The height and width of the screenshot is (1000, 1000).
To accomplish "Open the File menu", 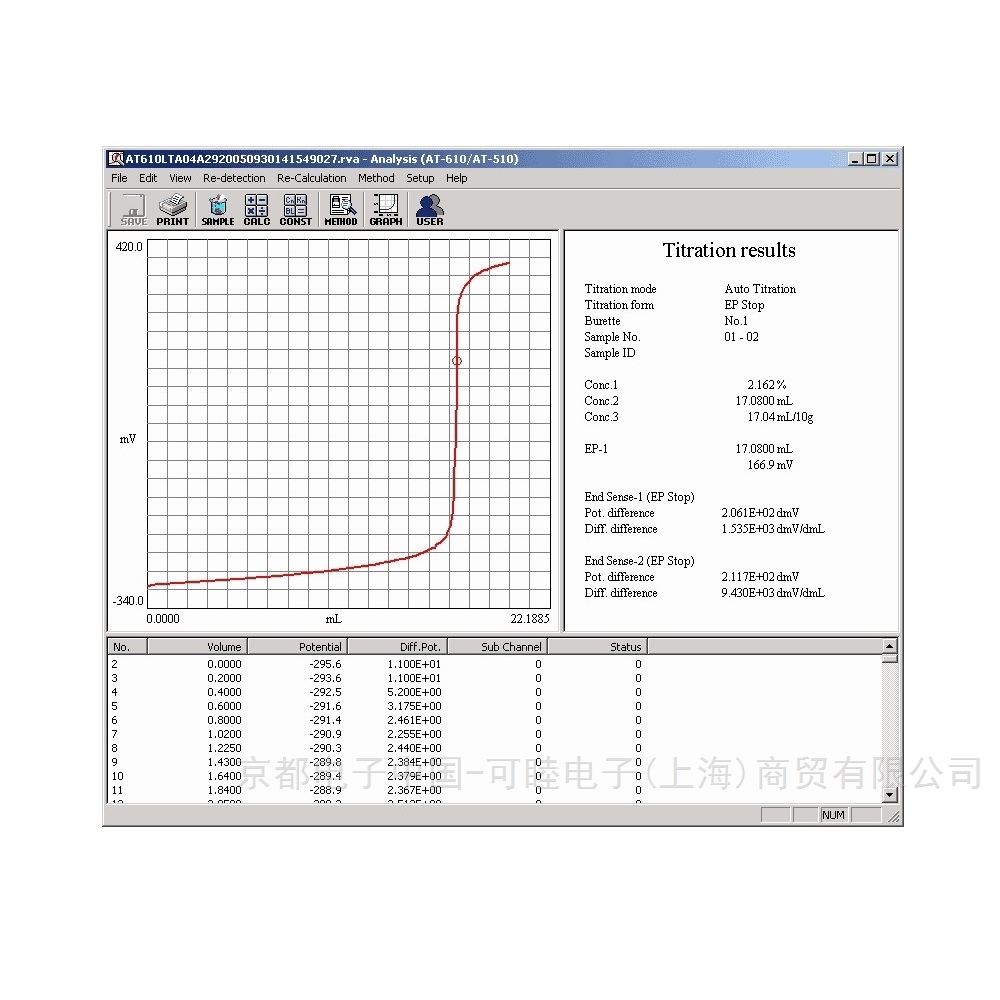I will point(119,178).
